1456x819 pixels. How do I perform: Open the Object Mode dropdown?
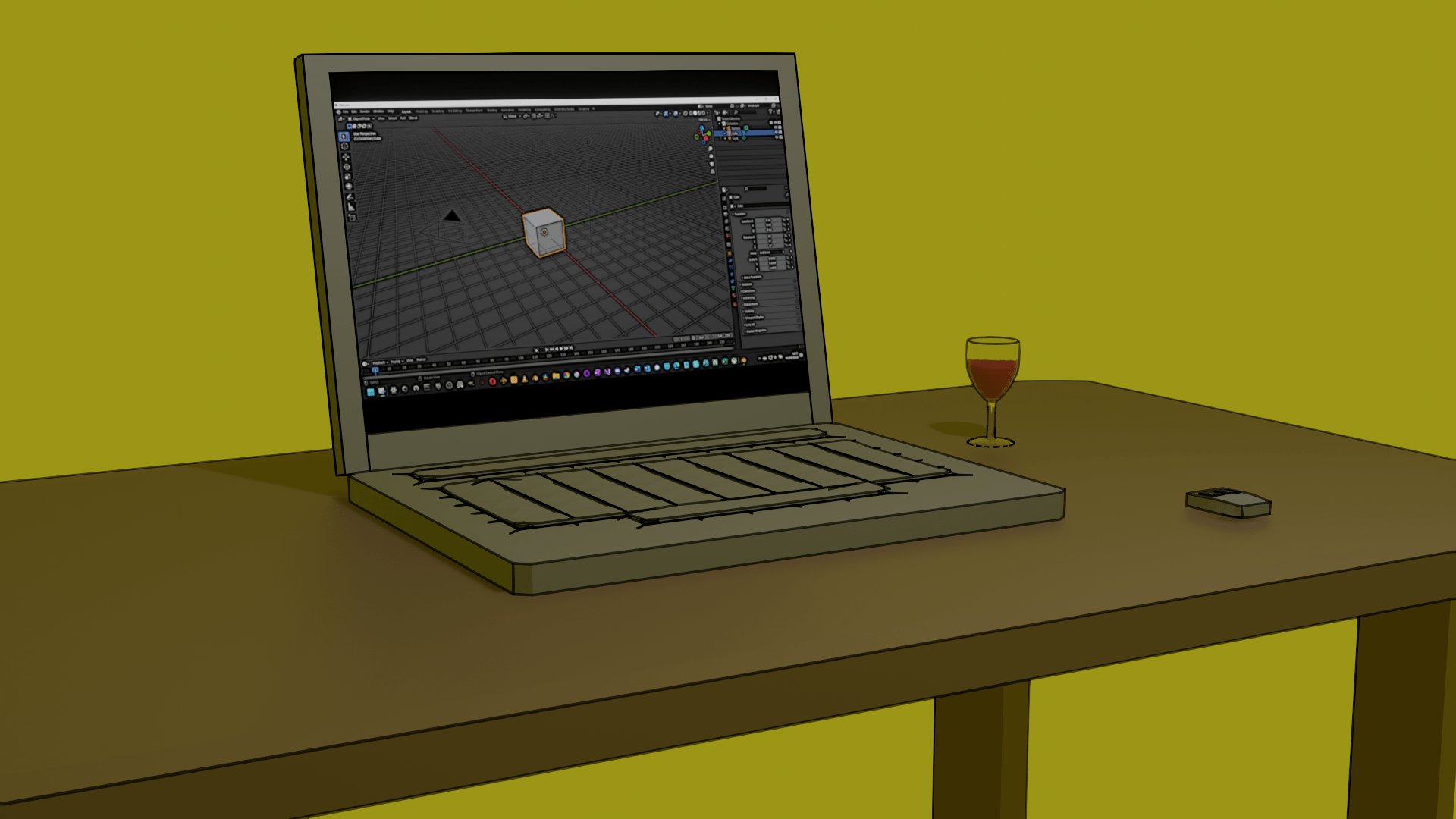[x=360, y=118]
